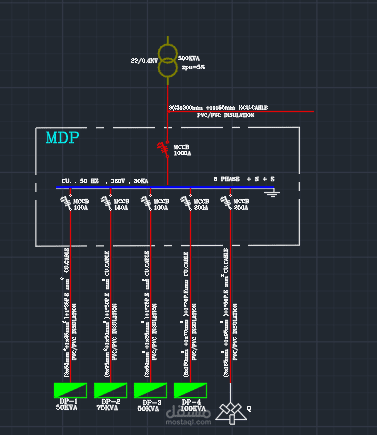The width and height of the screenshot is (377, 435).
Task: Select the MCCB symbol feeding DP-2
Action: (107, 203)
